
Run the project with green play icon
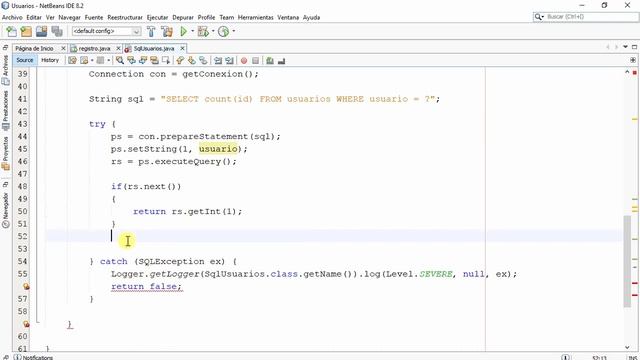point(183,31)
